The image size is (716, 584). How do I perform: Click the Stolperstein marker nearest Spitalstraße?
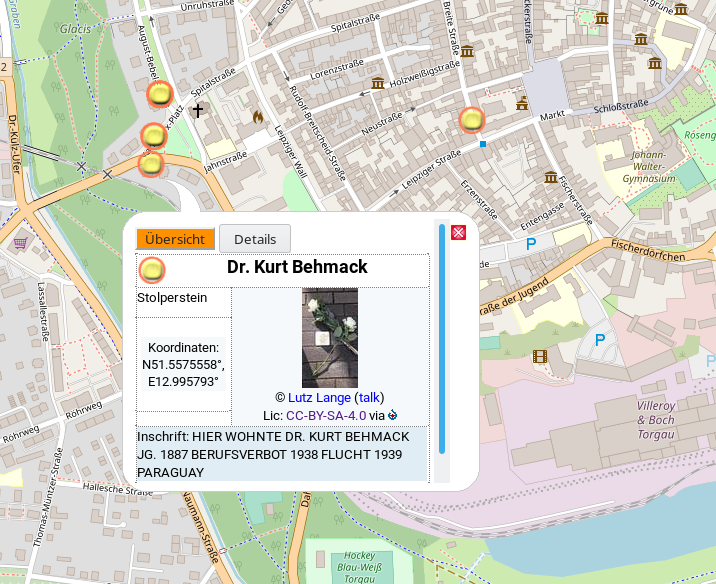pos(159,96)
